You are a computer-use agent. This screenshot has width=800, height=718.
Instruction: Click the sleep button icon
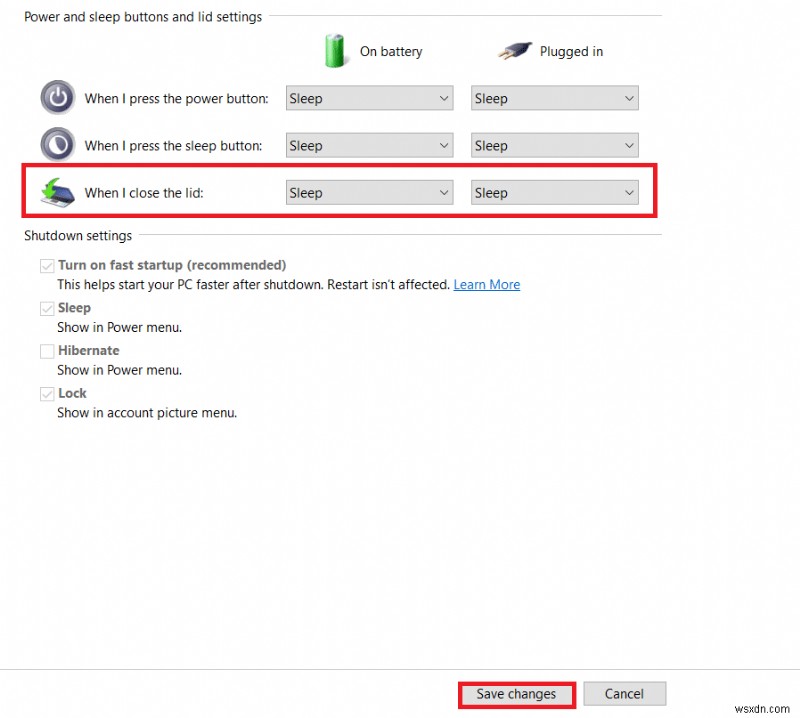(57, 144)
